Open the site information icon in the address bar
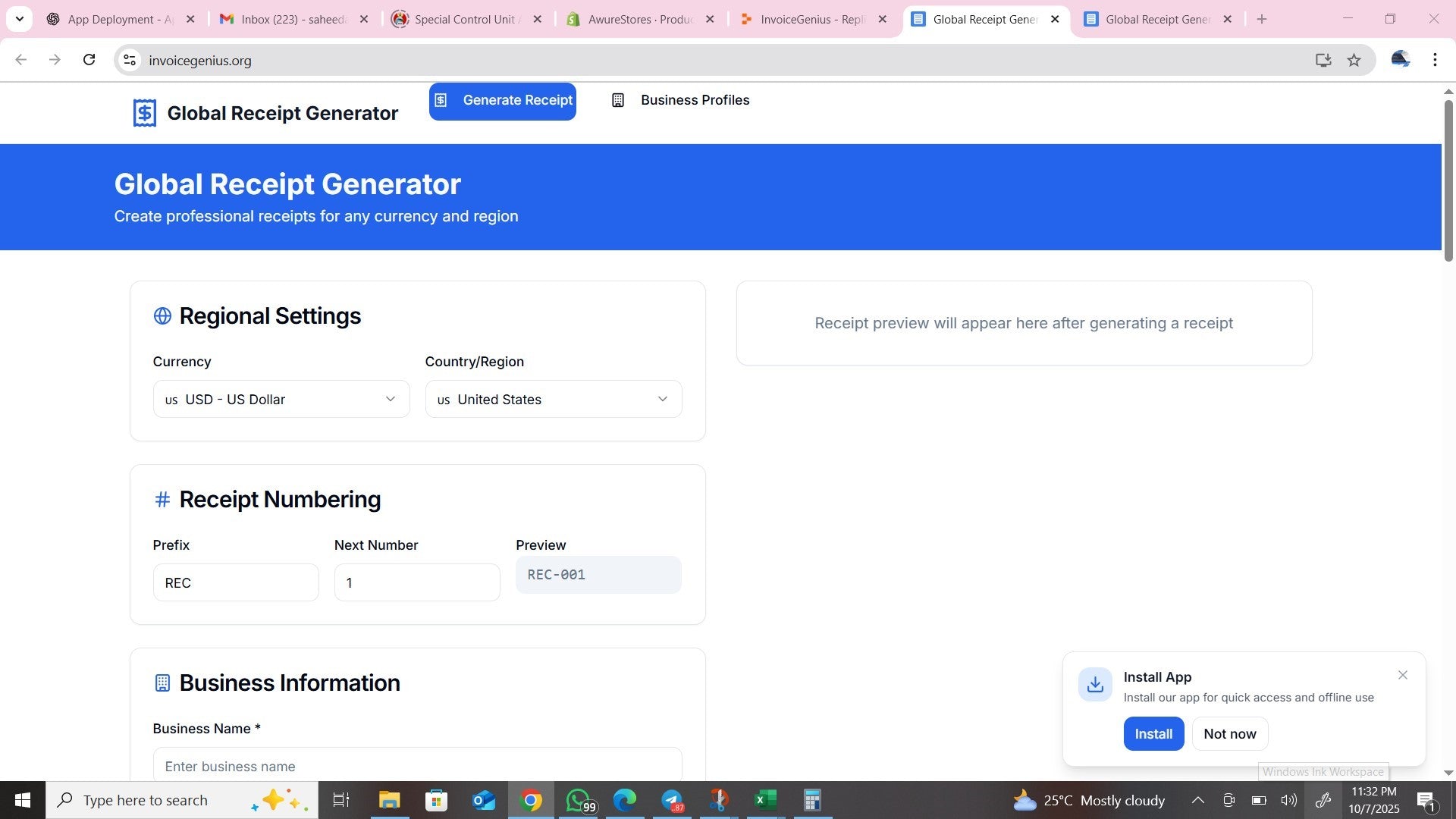The height and width of the screenshot is (819, 1456). pyautogui.click(x=129, y=60)
